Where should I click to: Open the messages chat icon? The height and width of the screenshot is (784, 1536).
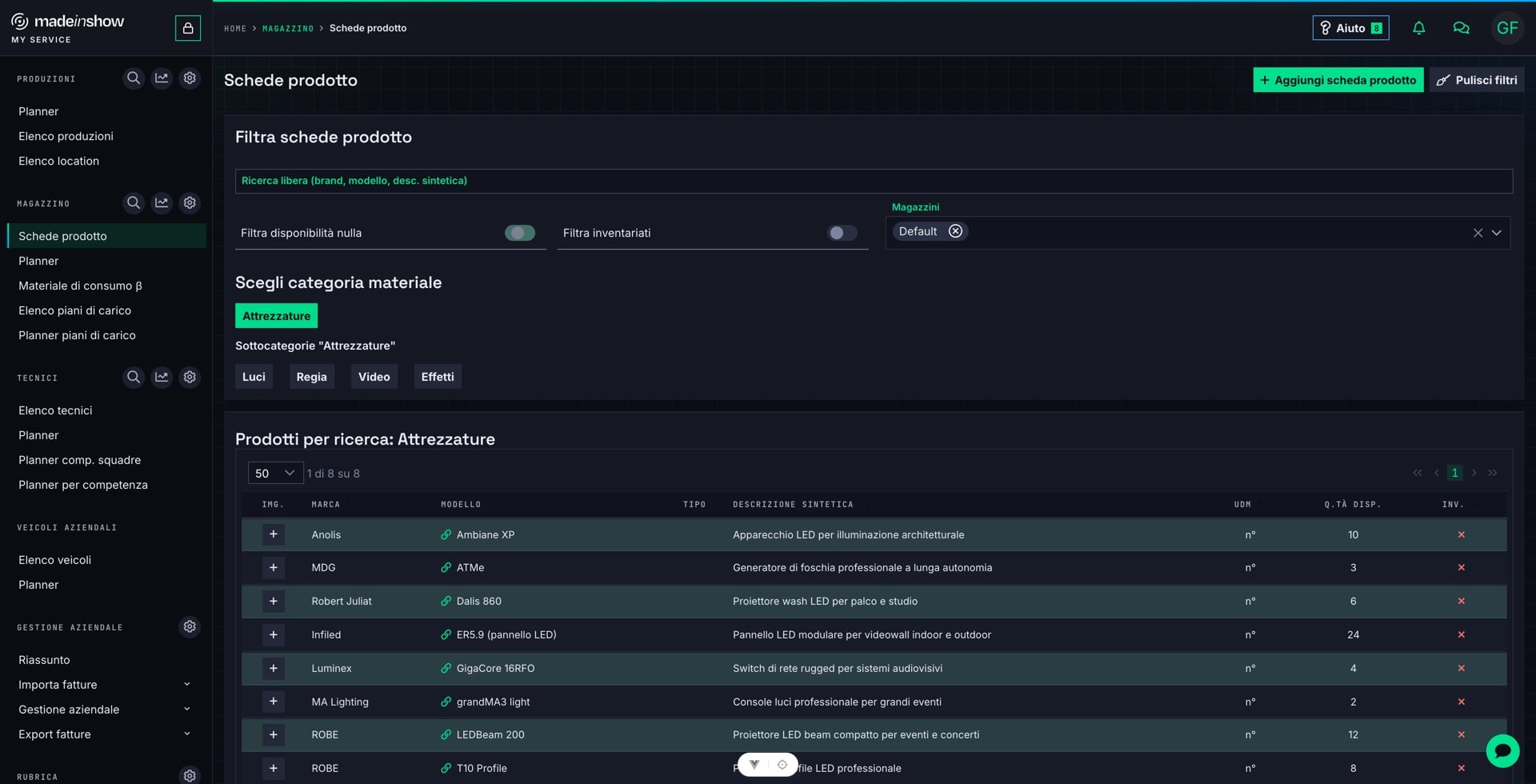coord(1461,28)
